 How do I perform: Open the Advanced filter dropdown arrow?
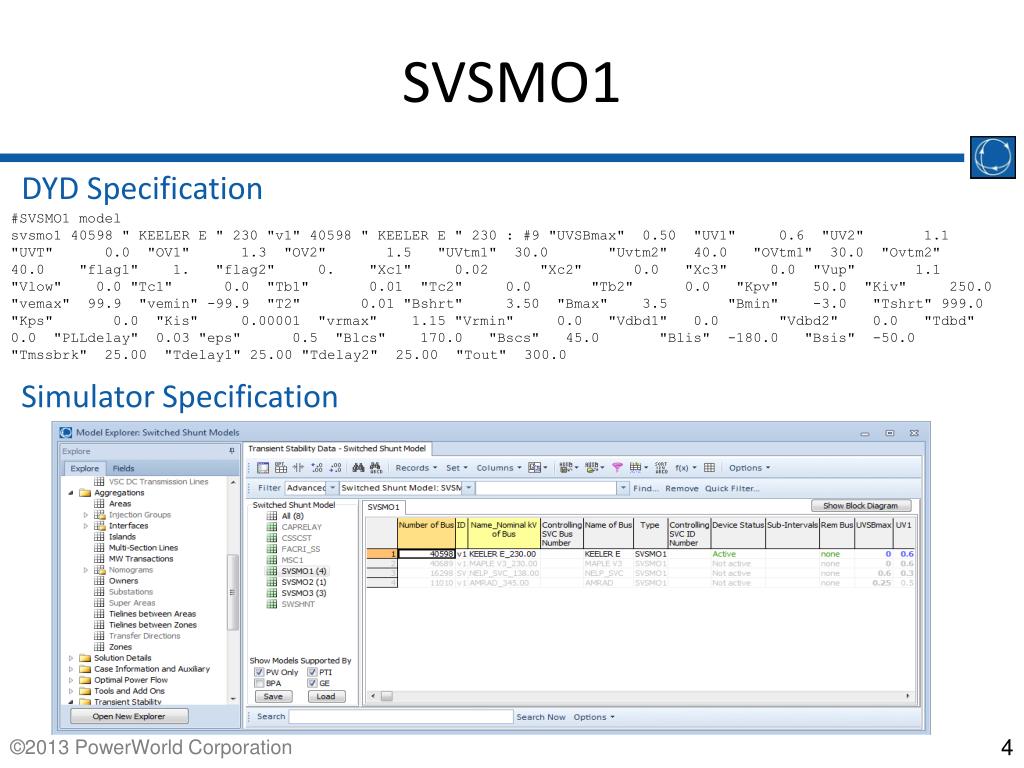coord(332,488)
